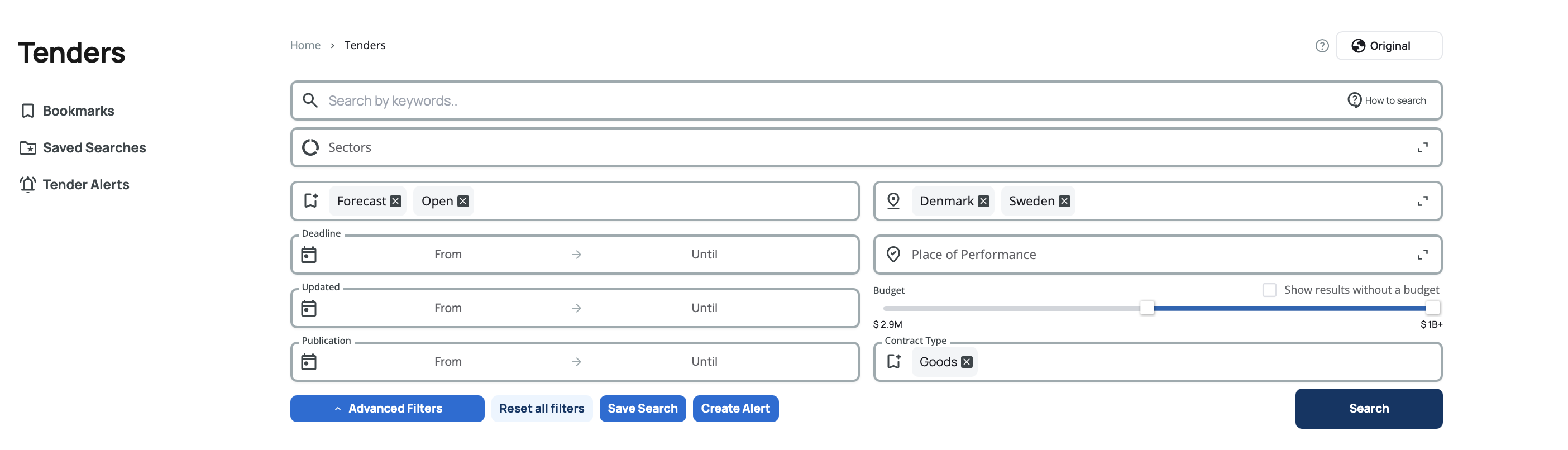Open Bookmarks from the sidebar
The width and height of the screenshot is (1568, 450).
tap(78, 111)
